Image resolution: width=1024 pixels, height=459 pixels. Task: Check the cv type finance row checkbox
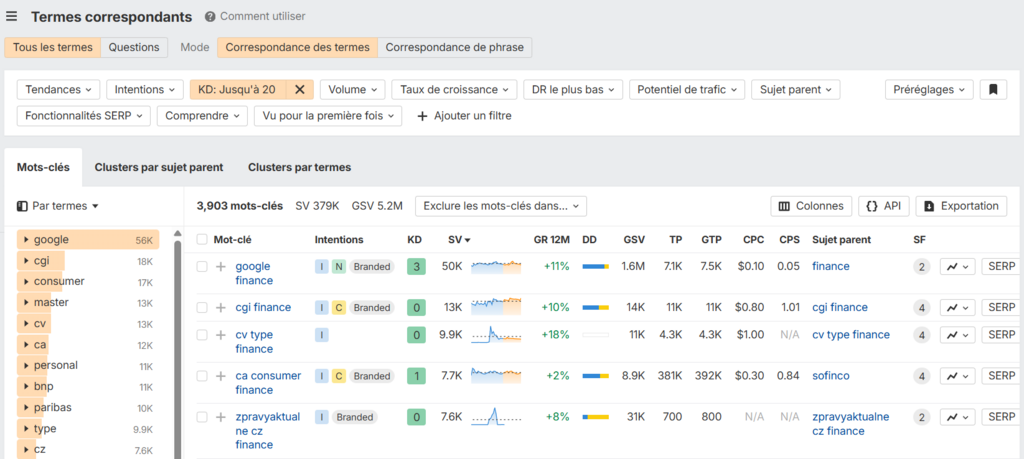click(x=202, y=335)
